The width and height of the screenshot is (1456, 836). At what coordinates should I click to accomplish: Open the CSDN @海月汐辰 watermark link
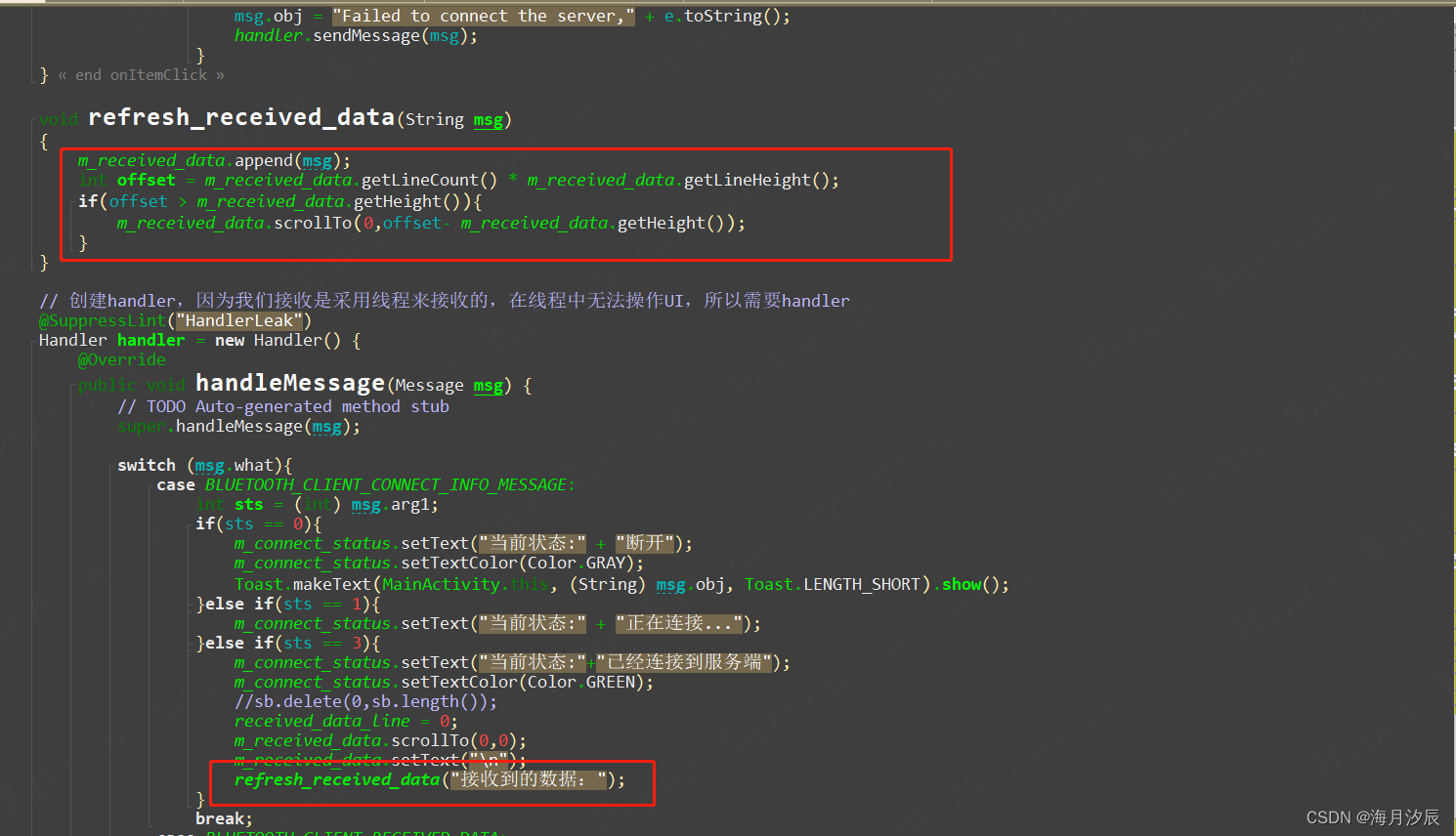point(1367,817)
